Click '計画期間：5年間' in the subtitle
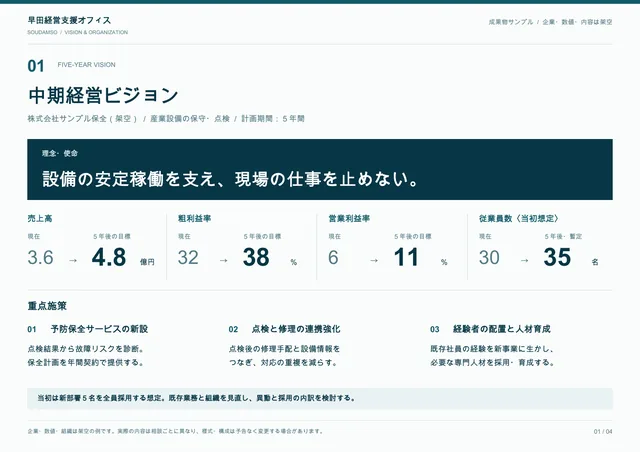The height and width of the screenshot is (452, 640). 273,119
